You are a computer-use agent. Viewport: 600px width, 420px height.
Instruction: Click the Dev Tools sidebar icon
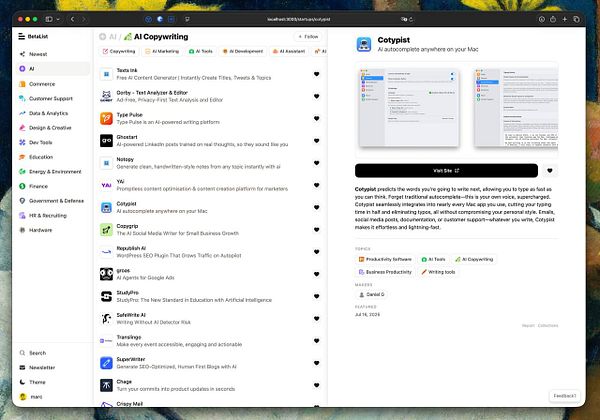[22, 142]
